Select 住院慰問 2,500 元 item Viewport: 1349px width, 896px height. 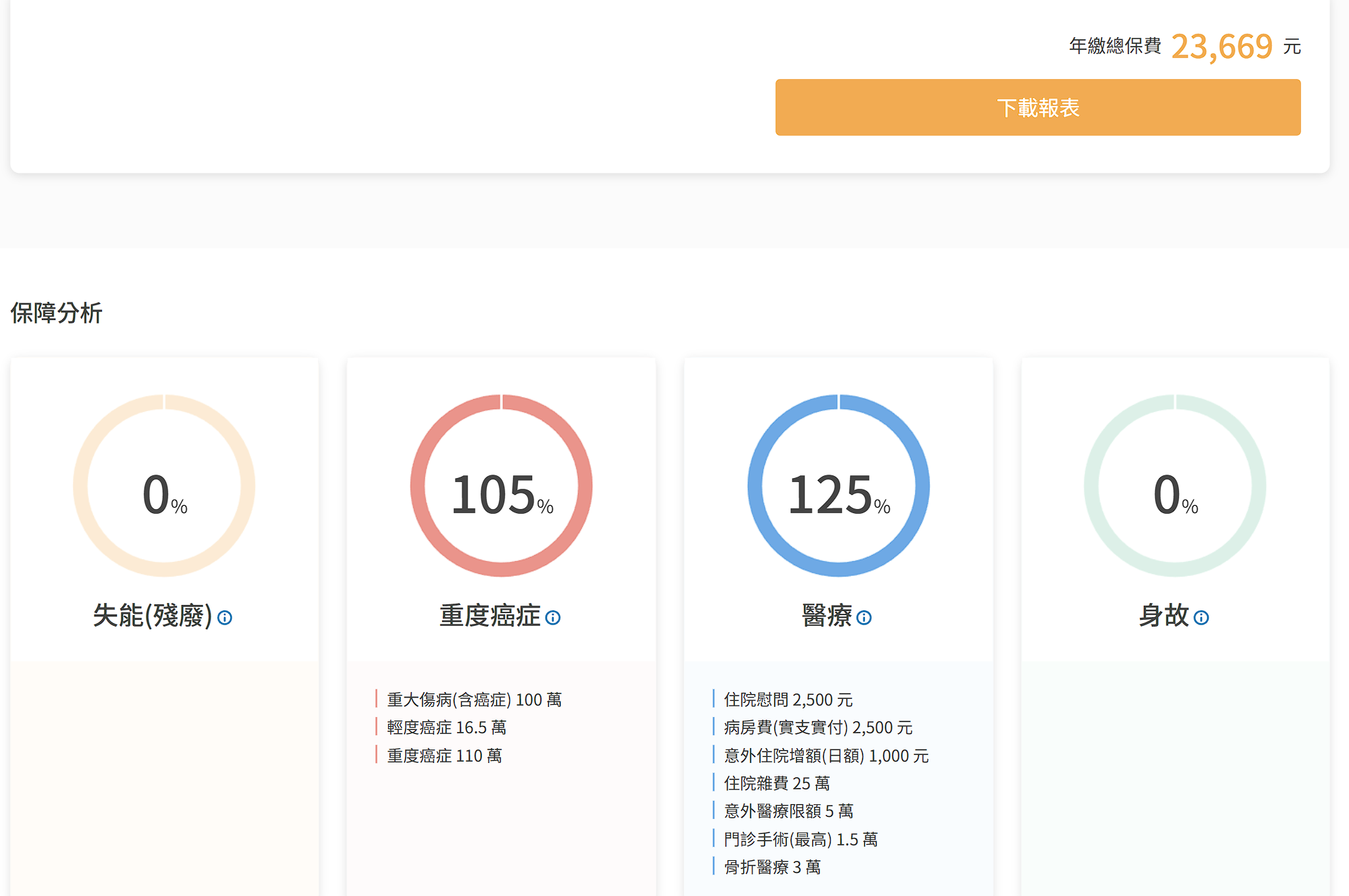tap(788, 700)
